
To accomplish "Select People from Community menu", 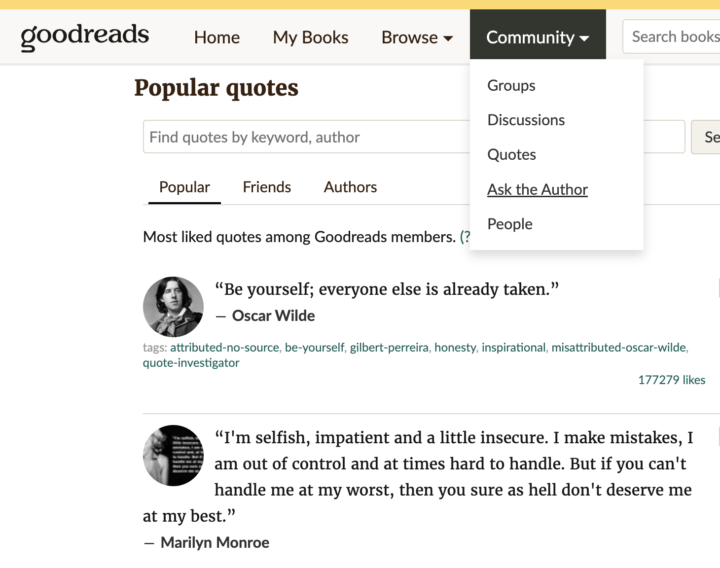I will tap(510, 224).
